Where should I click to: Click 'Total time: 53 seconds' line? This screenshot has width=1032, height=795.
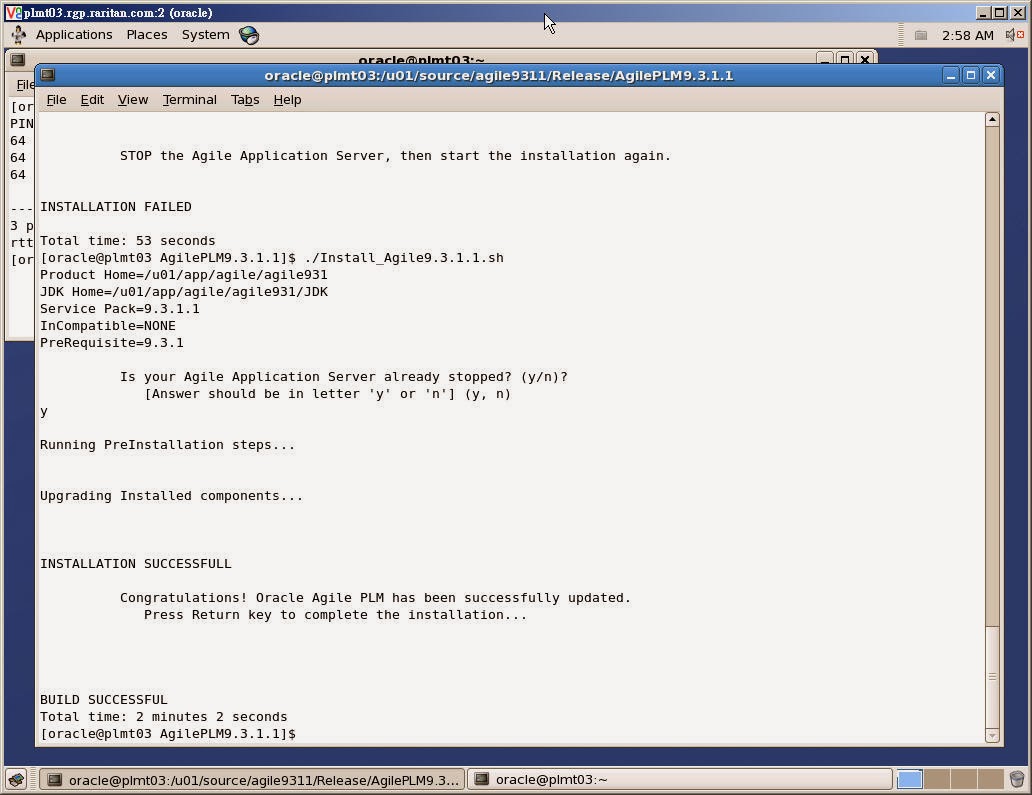pos(128,241)
